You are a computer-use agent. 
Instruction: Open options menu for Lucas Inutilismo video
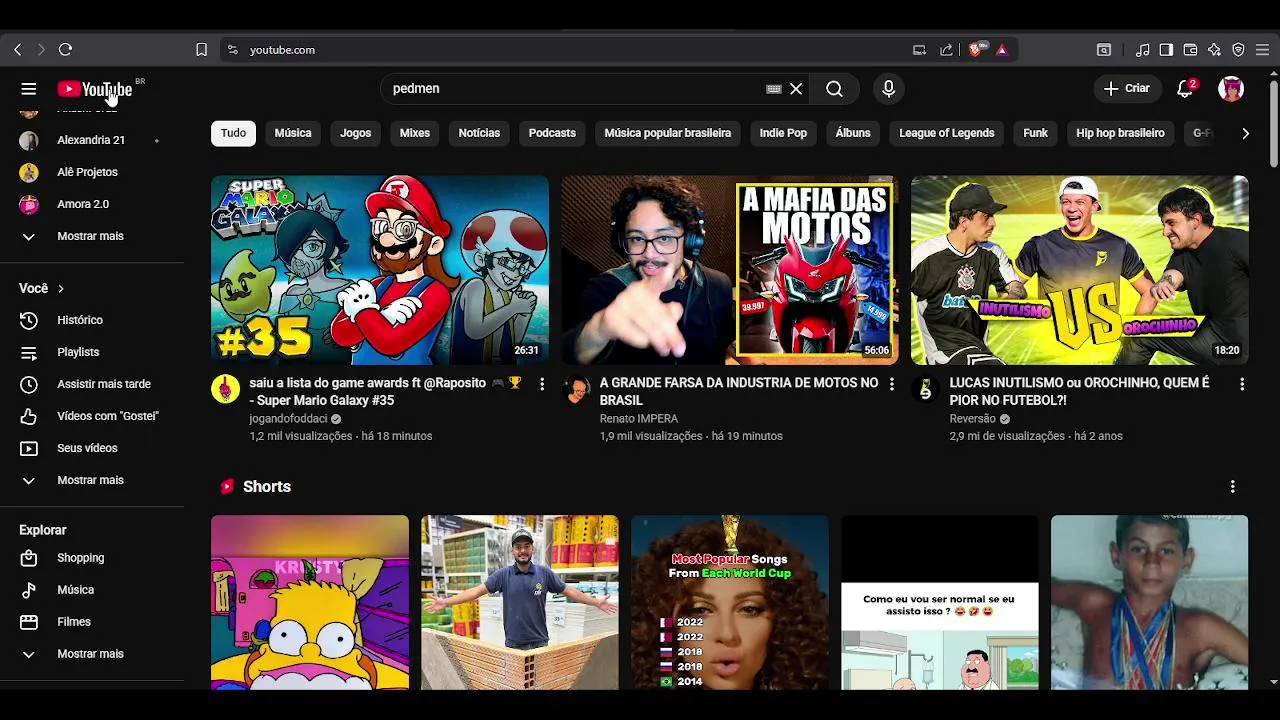pyautogui.click(x=1242, y=384)
